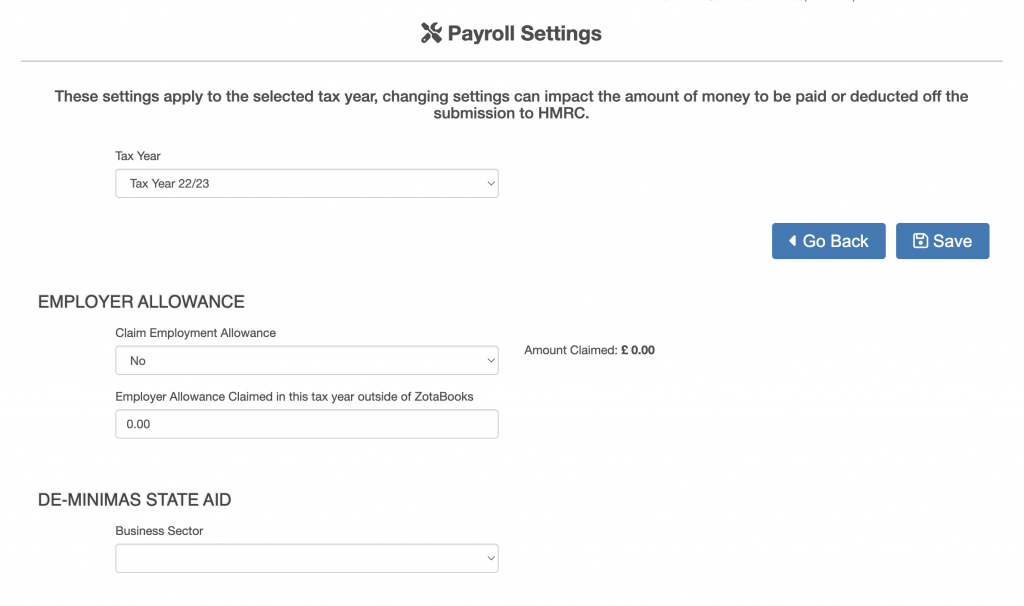Click the Payroll Settings page title

point(524,34)
